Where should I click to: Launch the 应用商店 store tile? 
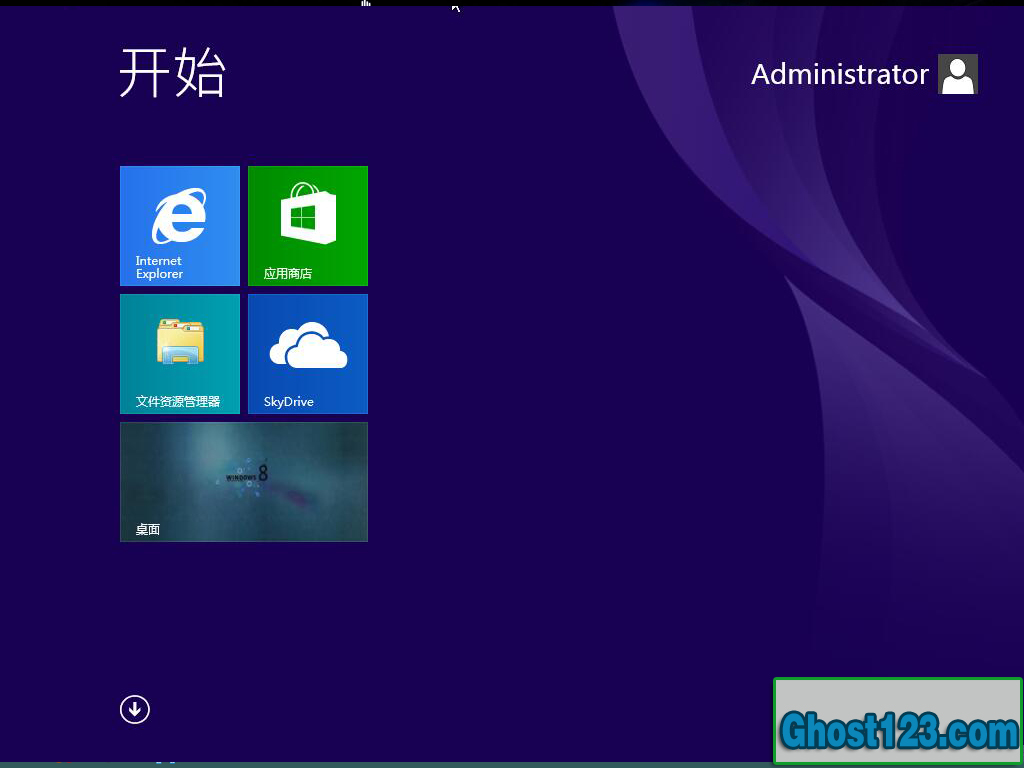[308, 226]
